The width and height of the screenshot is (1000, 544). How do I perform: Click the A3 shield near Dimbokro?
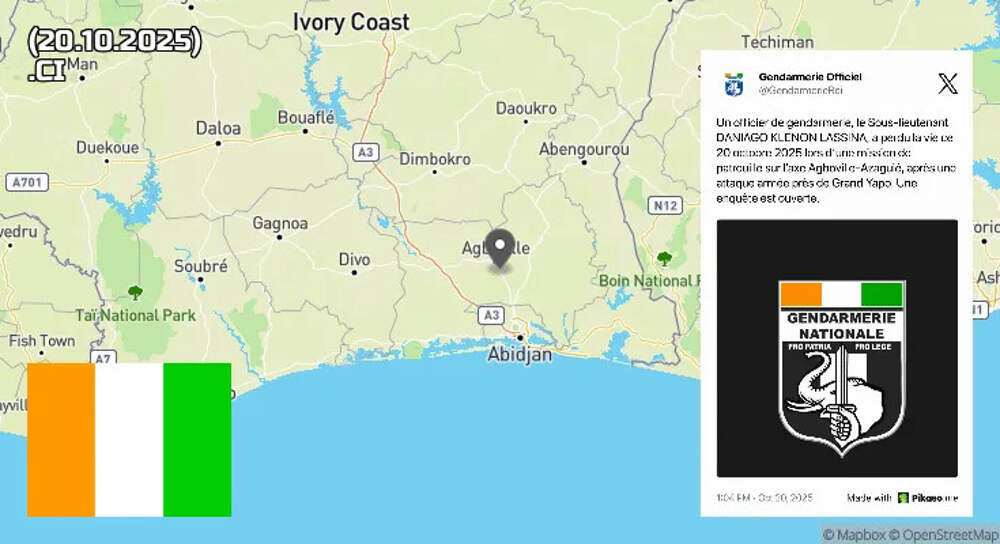(x=366, y=151)
